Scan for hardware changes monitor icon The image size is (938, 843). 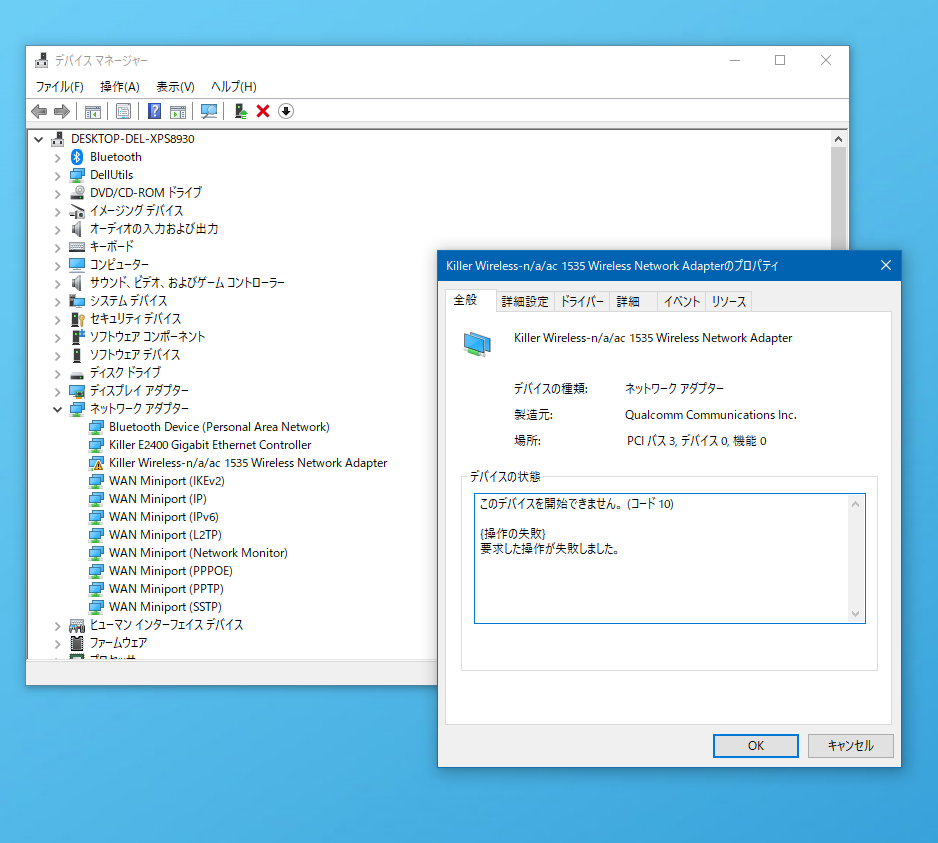point(209,111)
